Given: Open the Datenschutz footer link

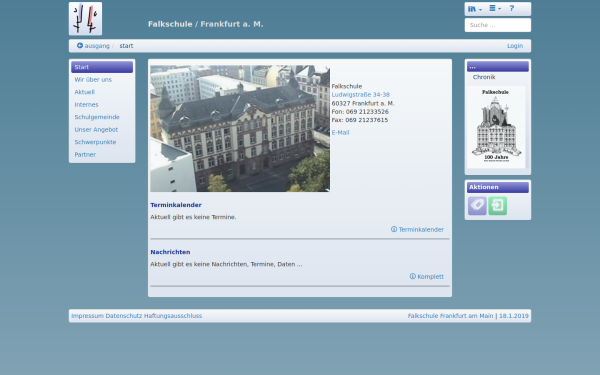Looking at the screenshot, I should pyautogui.click(x=124, y=316).
